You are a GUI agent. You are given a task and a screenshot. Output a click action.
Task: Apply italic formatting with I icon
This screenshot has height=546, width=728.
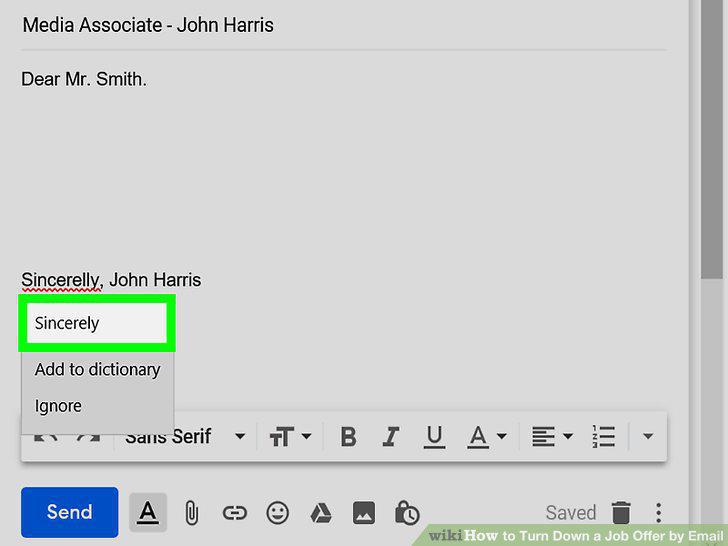click(391, 436)
